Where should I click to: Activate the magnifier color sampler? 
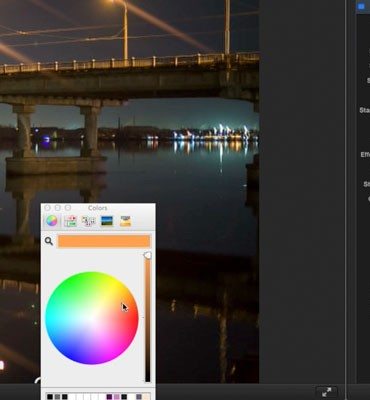[49, 241]
